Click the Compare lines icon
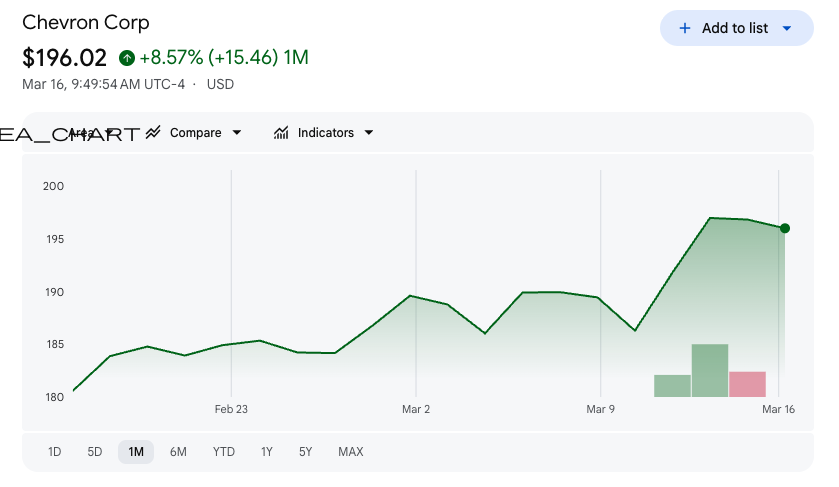The height and width of the screenshot is (487, 839). point(153,132)
